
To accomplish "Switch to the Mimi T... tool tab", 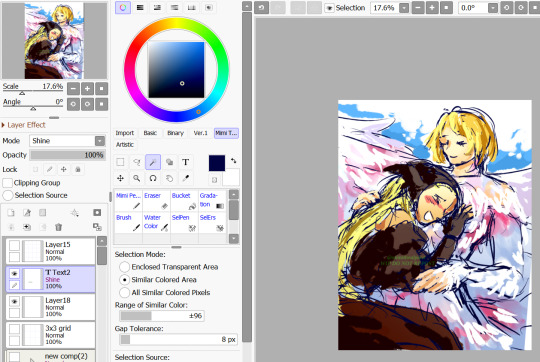I will coord(226,133).
